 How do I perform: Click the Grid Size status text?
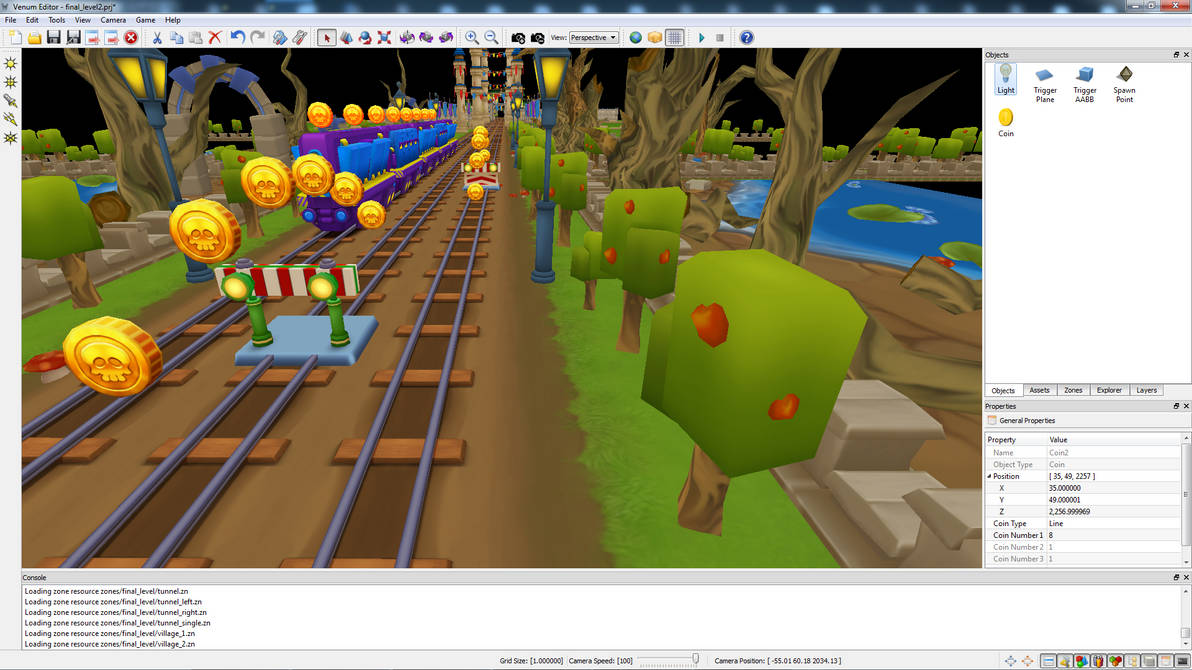coord(531,661)
